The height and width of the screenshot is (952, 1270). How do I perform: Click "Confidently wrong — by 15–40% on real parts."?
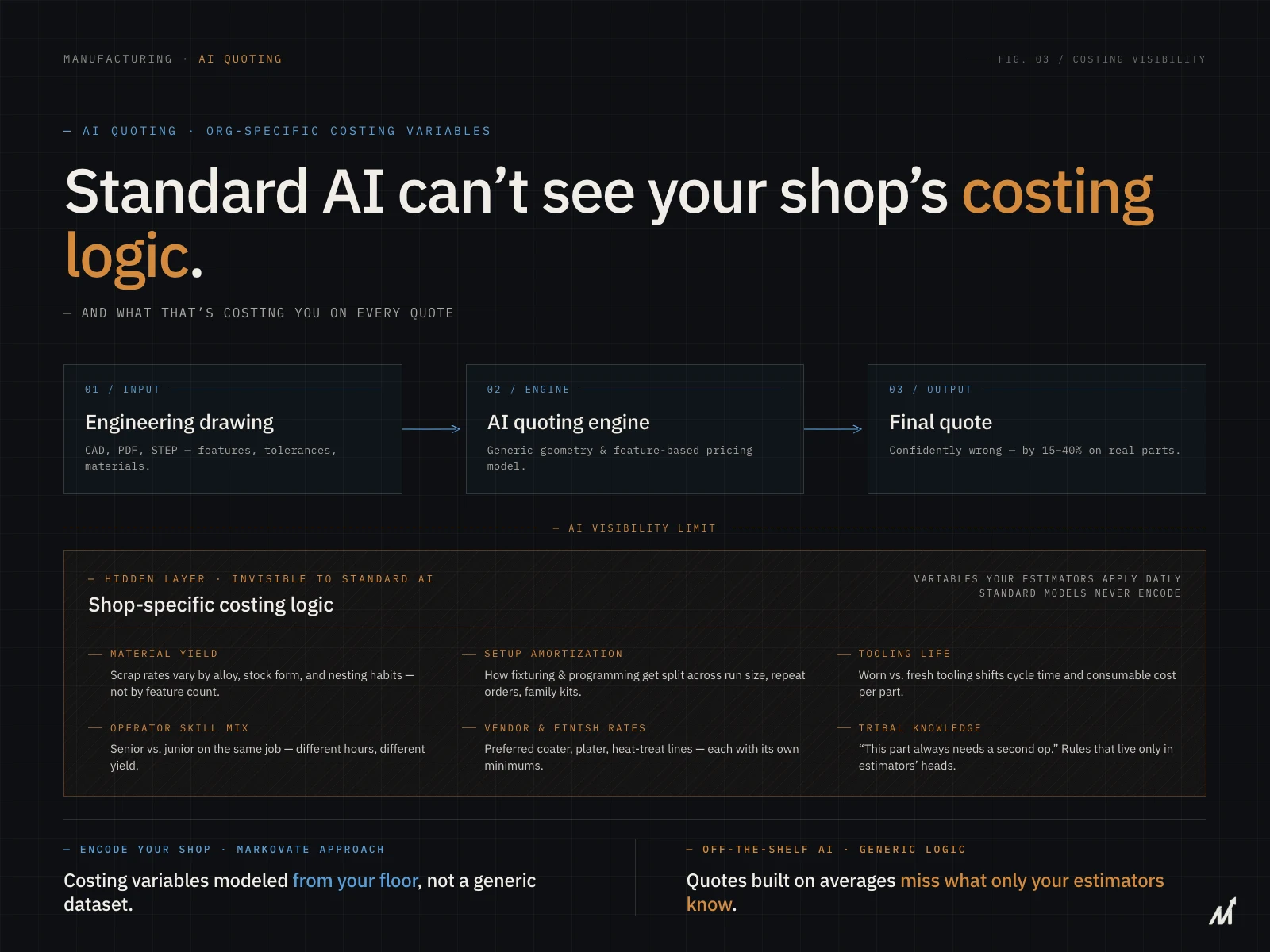point(1035,451)
